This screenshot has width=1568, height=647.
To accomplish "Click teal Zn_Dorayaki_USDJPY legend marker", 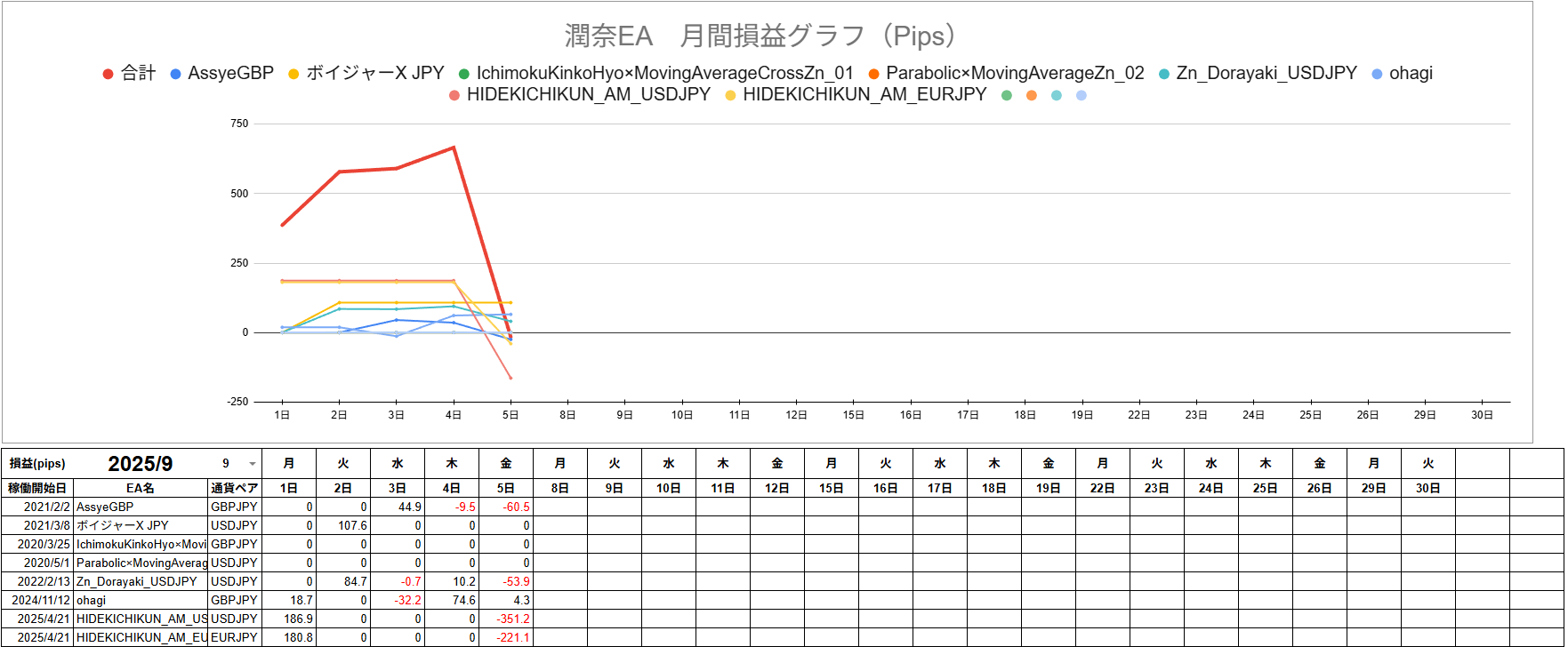I will pyautogui.click(x=1163, y=74).
